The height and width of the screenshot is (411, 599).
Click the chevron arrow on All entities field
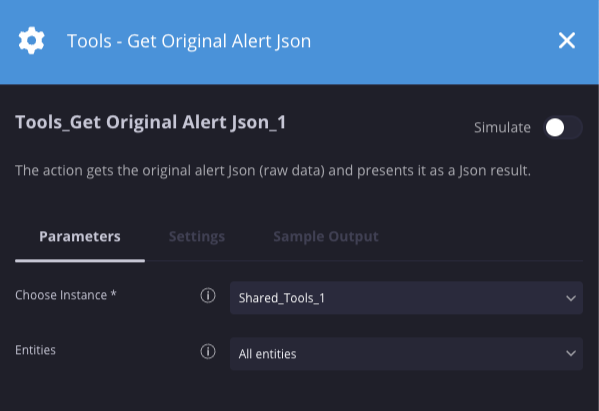(571, 354)
